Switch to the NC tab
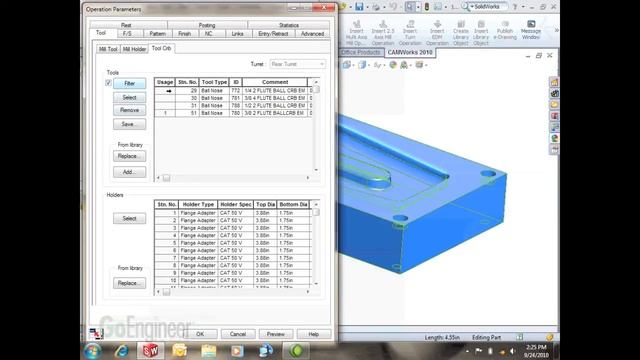Viewport: 640px width, 360px height. 209,34
